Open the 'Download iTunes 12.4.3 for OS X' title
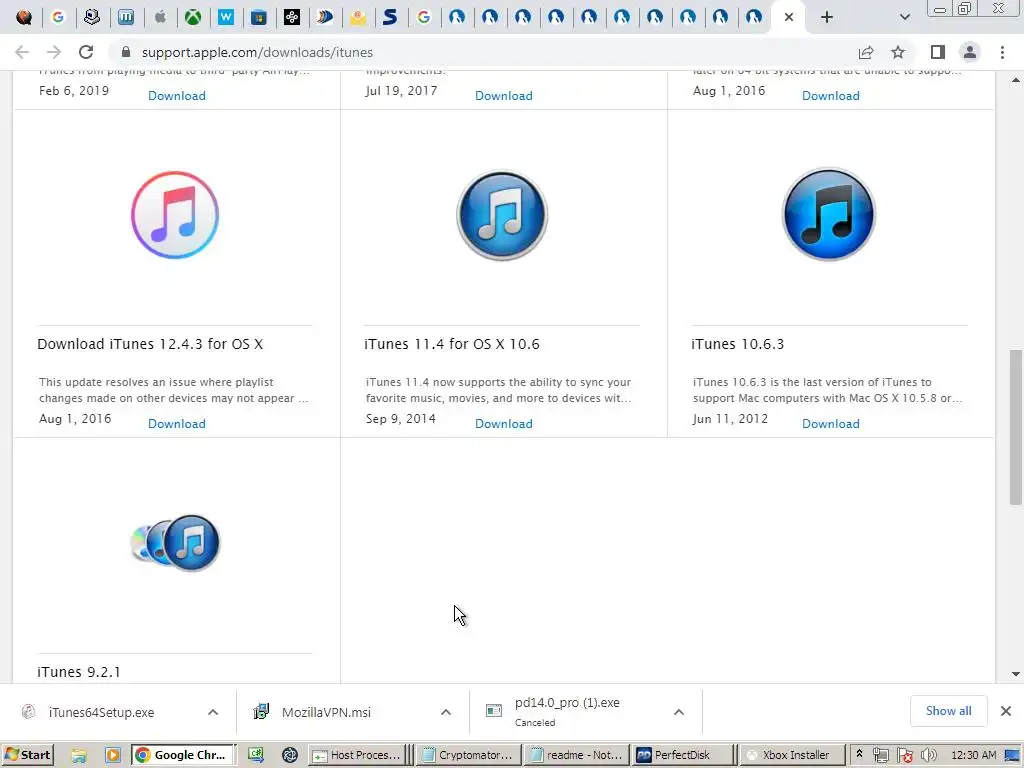This screenshot has height=768, width=1024. coord(150,344)
